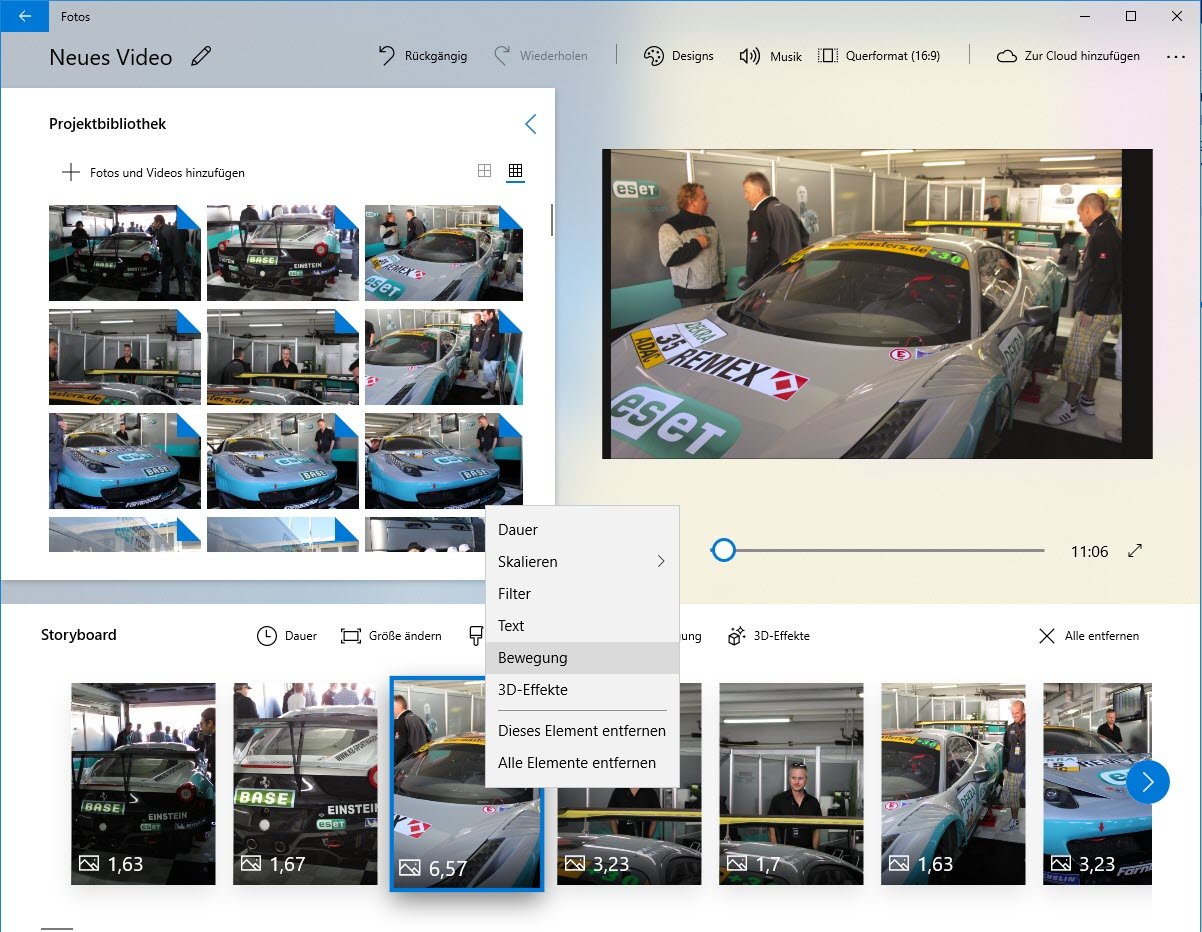
Task: Select the storyboard clip with duration 1,63 at the start
Action: [x=143, y=784]
